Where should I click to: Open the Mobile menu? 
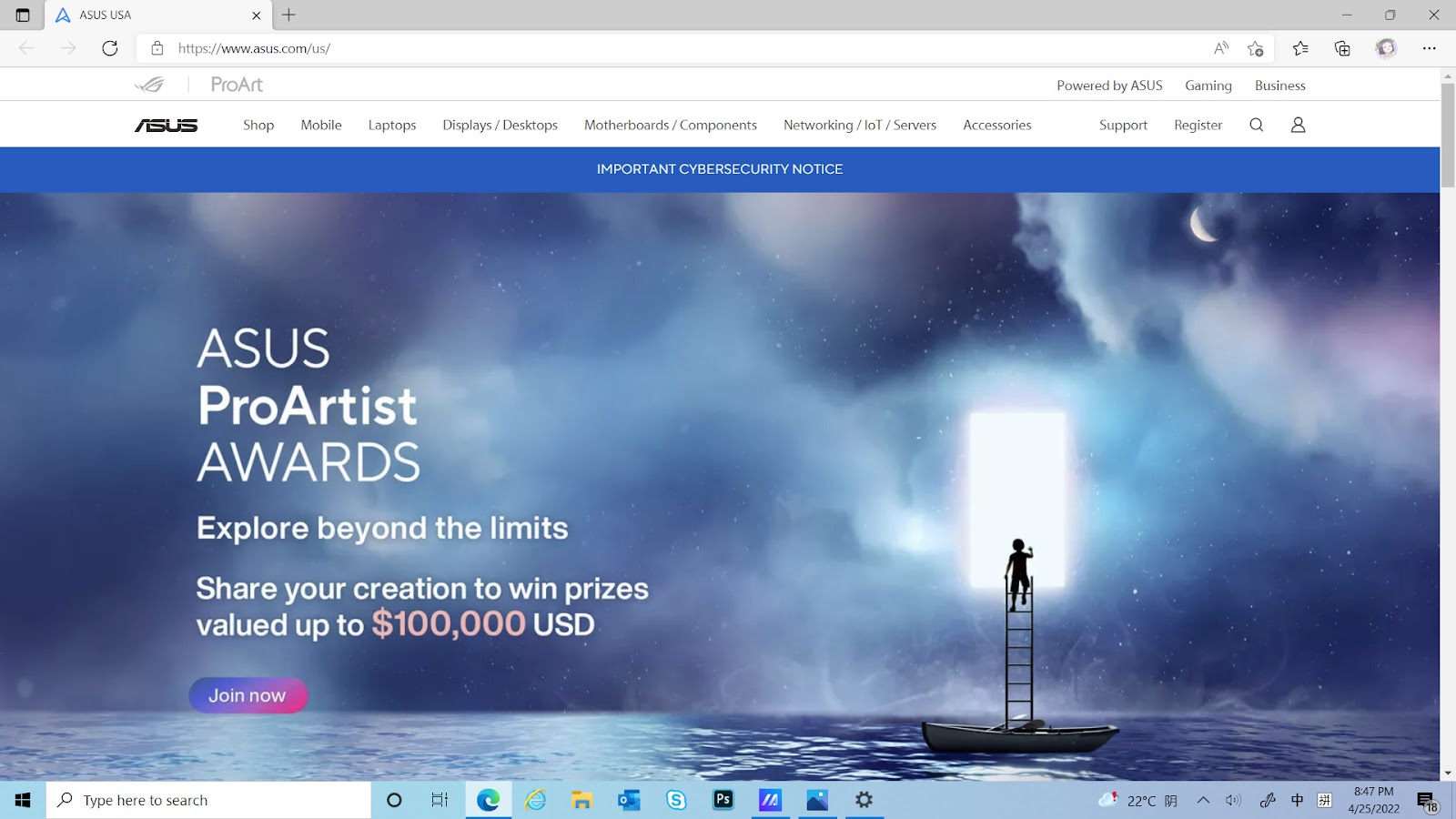point(321,125)
